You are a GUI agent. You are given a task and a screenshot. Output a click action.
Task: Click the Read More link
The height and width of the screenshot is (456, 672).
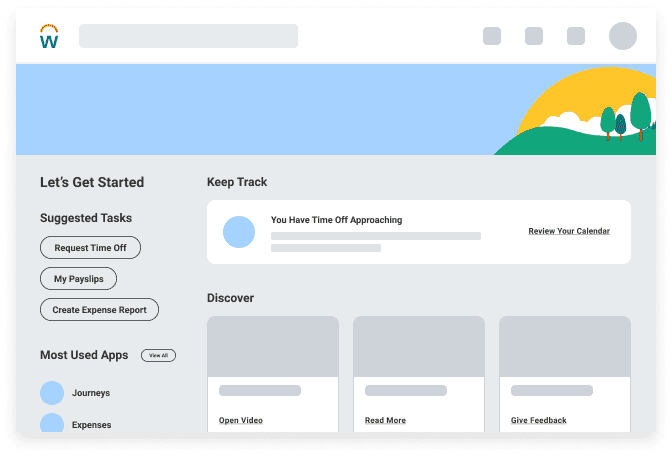point(385,420)
